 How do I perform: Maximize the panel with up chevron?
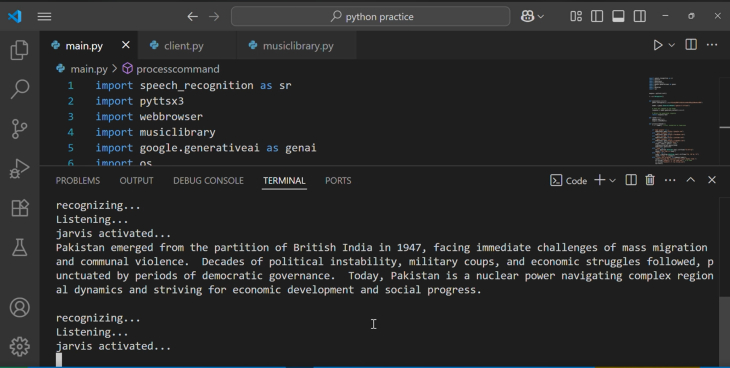(690, 180)
